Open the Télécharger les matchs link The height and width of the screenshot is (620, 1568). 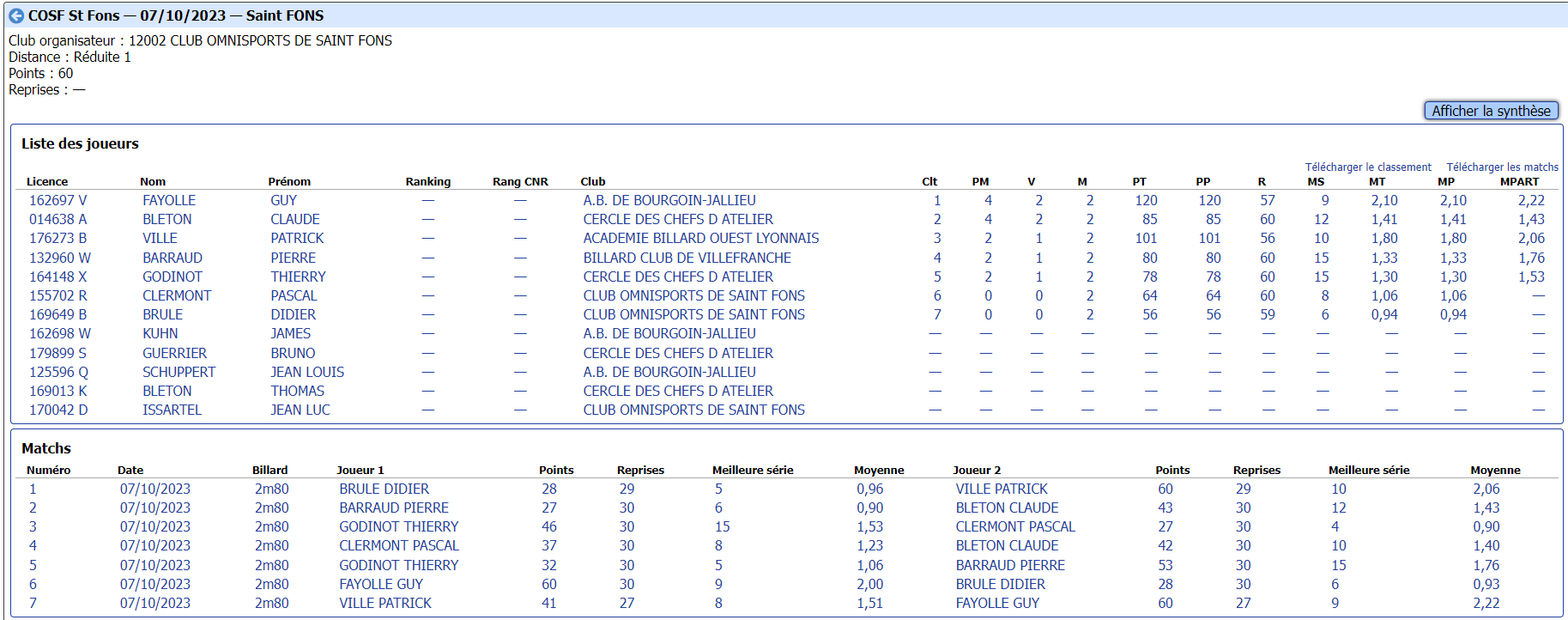[x=1502, y=167]
